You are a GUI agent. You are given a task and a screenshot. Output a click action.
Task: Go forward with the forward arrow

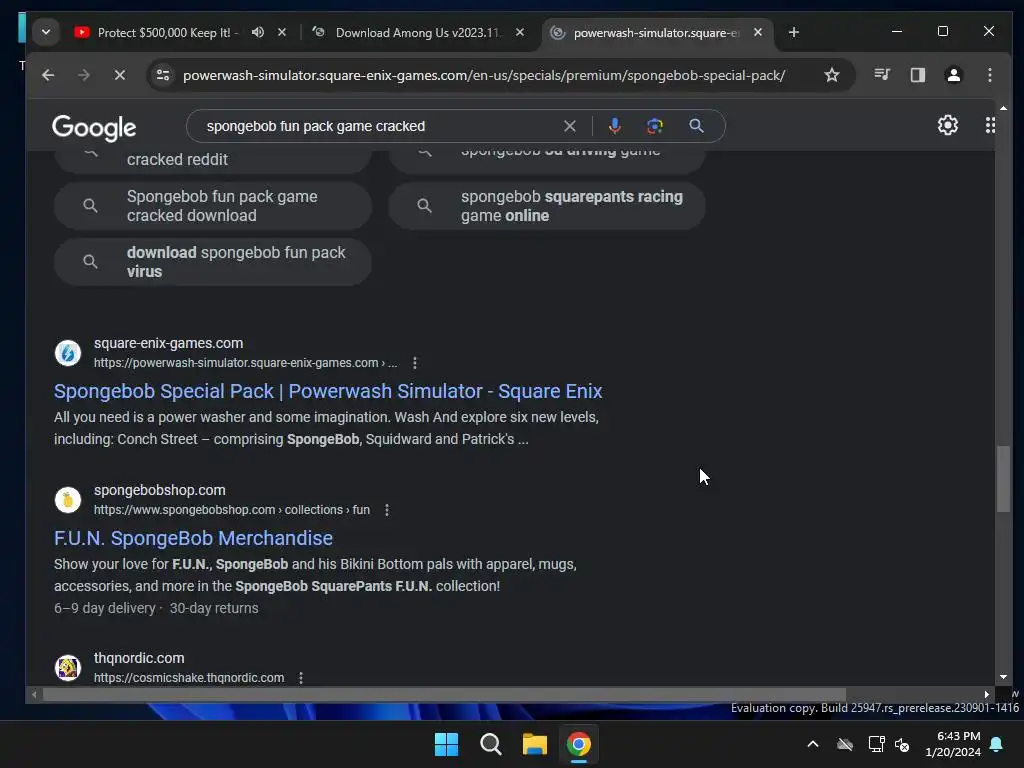pos(84,75)
